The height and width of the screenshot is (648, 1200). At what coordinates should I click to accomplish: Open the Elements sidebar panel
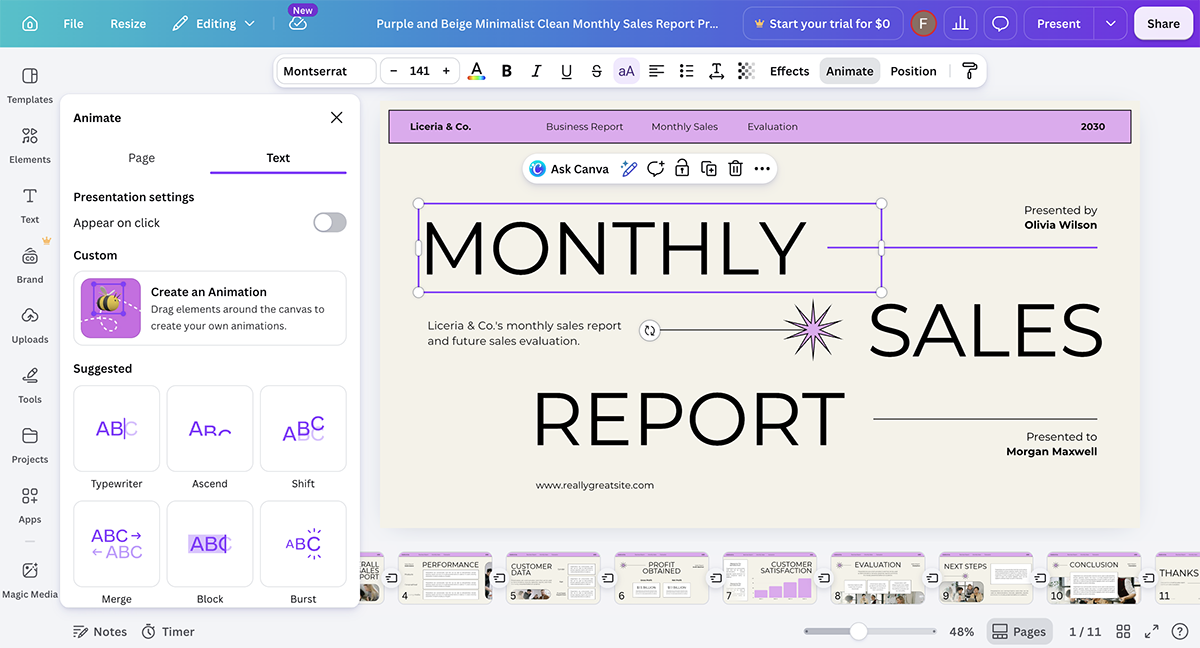tap(30, 145)
